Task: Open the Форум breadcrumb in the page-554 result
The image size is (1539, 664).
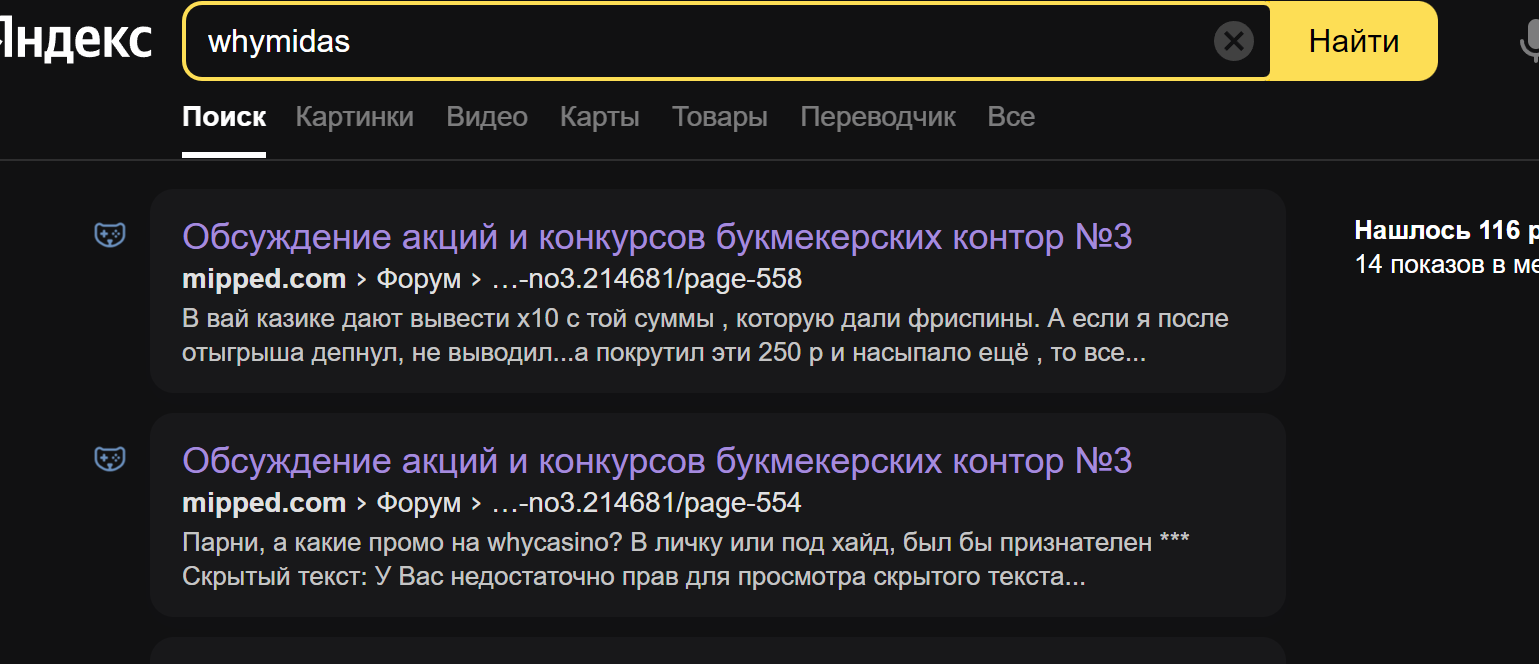Action: pos(419,503)
